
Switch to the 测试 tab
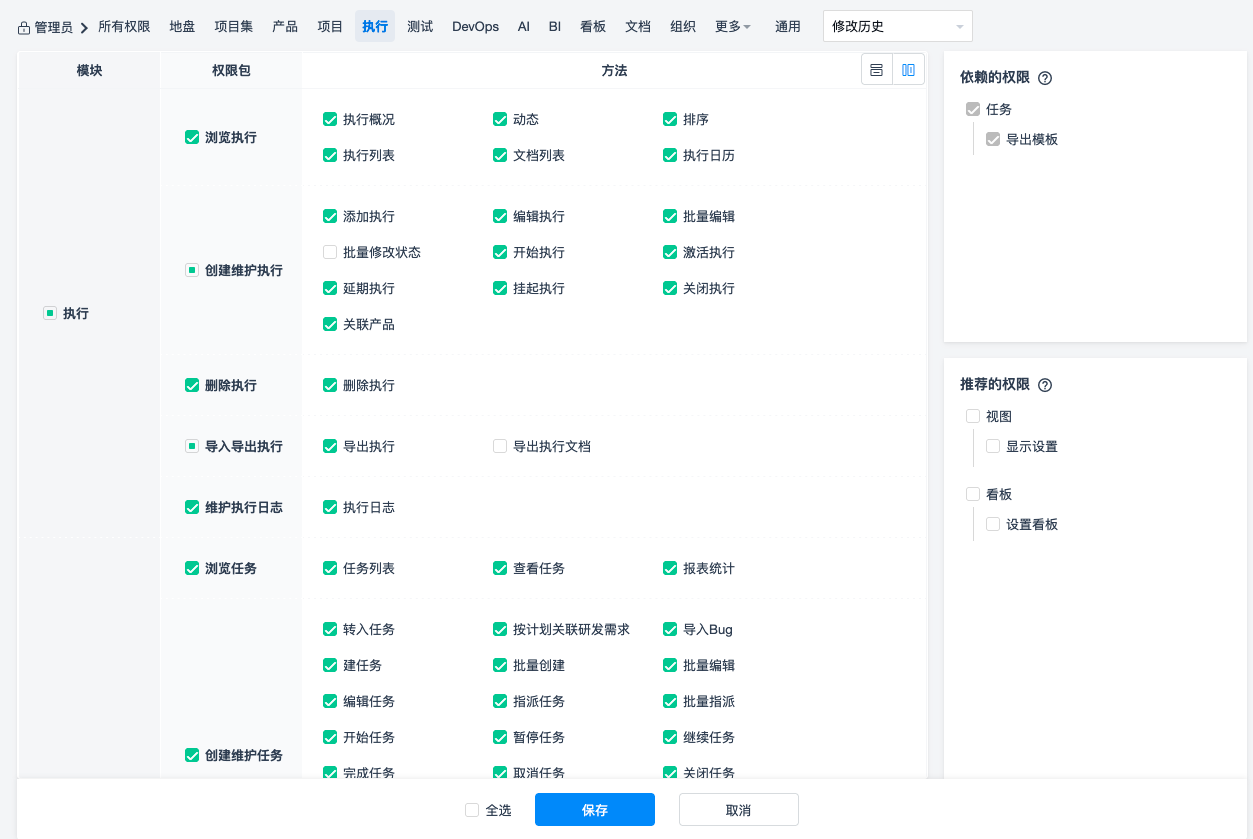420,26
